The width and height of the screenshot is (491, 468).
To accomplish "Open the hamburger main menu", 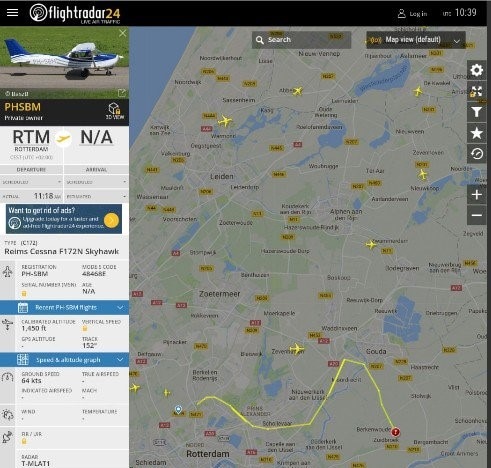I will click(12, 13).
